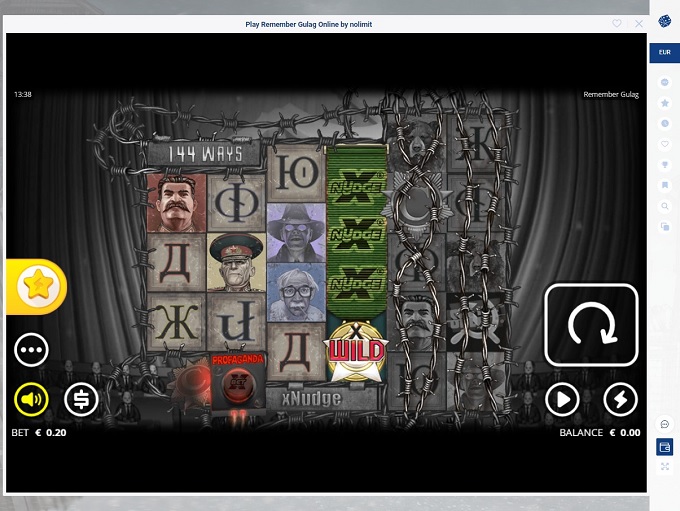Screen dimensions: 680x511
Task: Click the star icon in right sidebar
Action: [665, 103]
